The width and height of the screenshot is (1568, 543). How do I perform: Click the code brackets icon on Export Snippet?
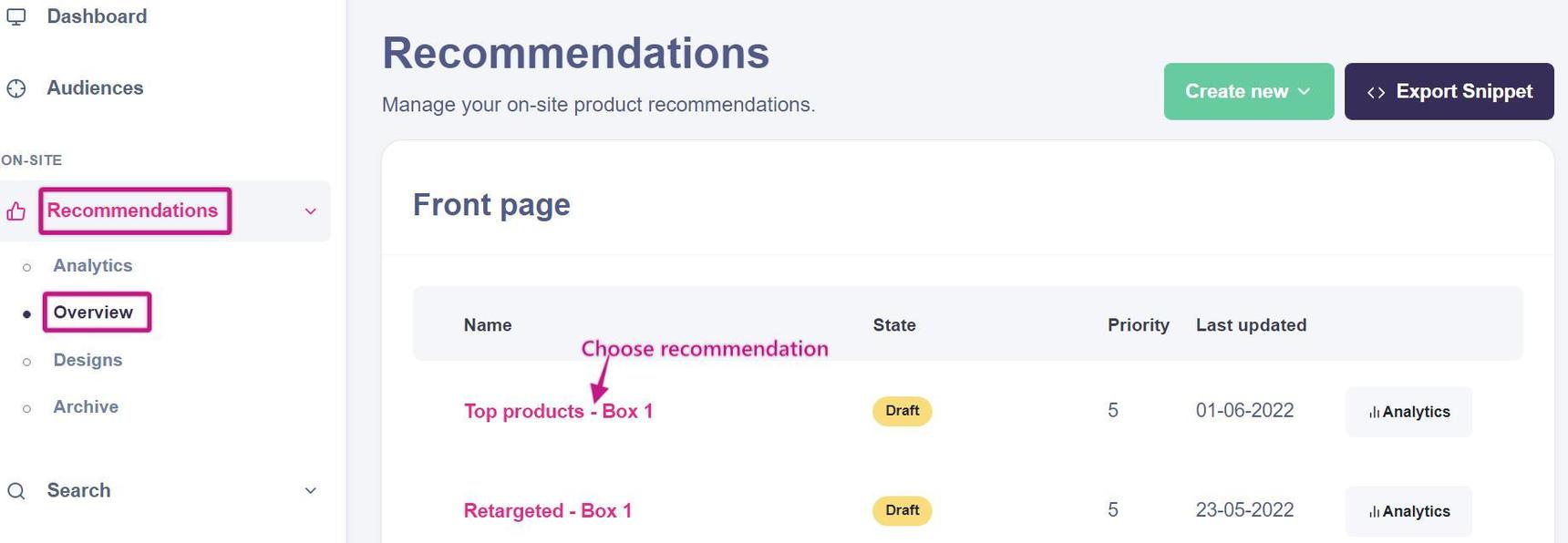click(1376, 92)
